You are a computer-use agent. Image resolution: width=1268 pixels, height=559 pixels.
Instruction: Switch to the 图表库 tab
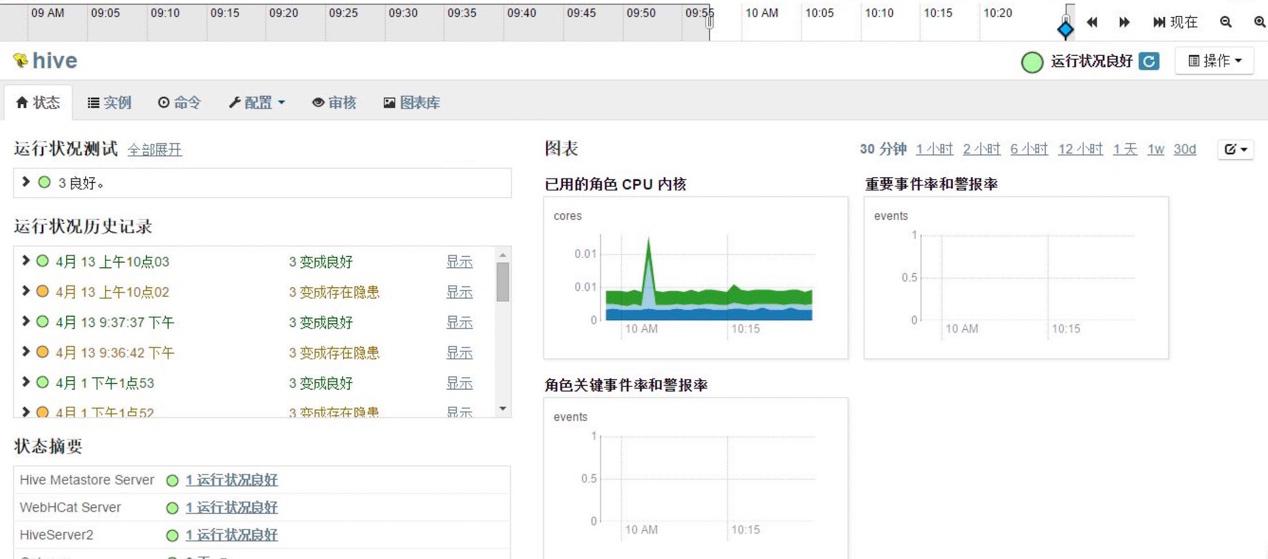tap(411, 102)
